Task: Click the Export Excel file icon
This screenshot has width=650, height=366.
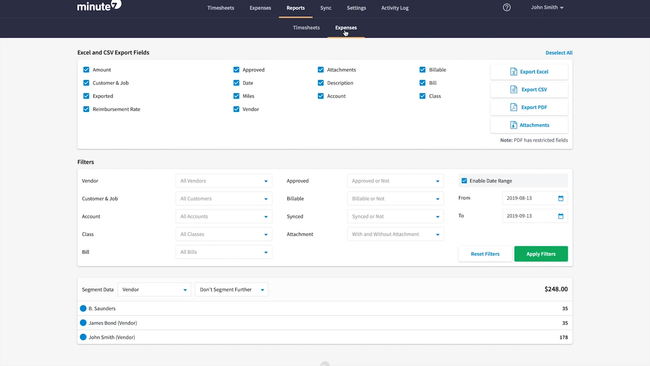Action: (513, 72)
